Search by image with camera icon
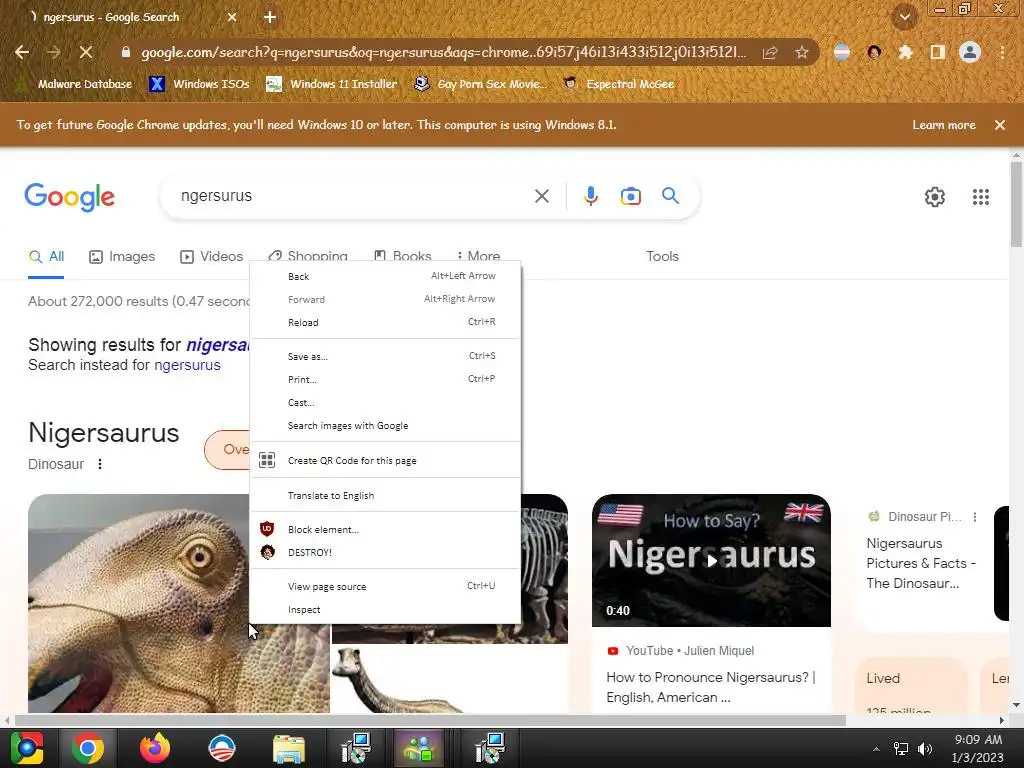Screen dimensions: 1024x768 pos(630,196)
